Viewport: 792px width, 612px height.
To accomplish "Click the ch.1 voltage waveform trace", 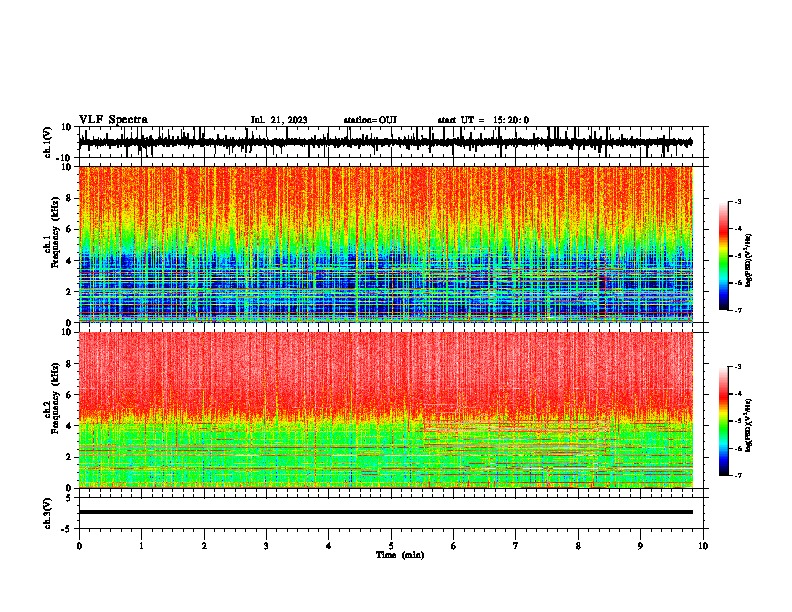I will pos(385,142).
